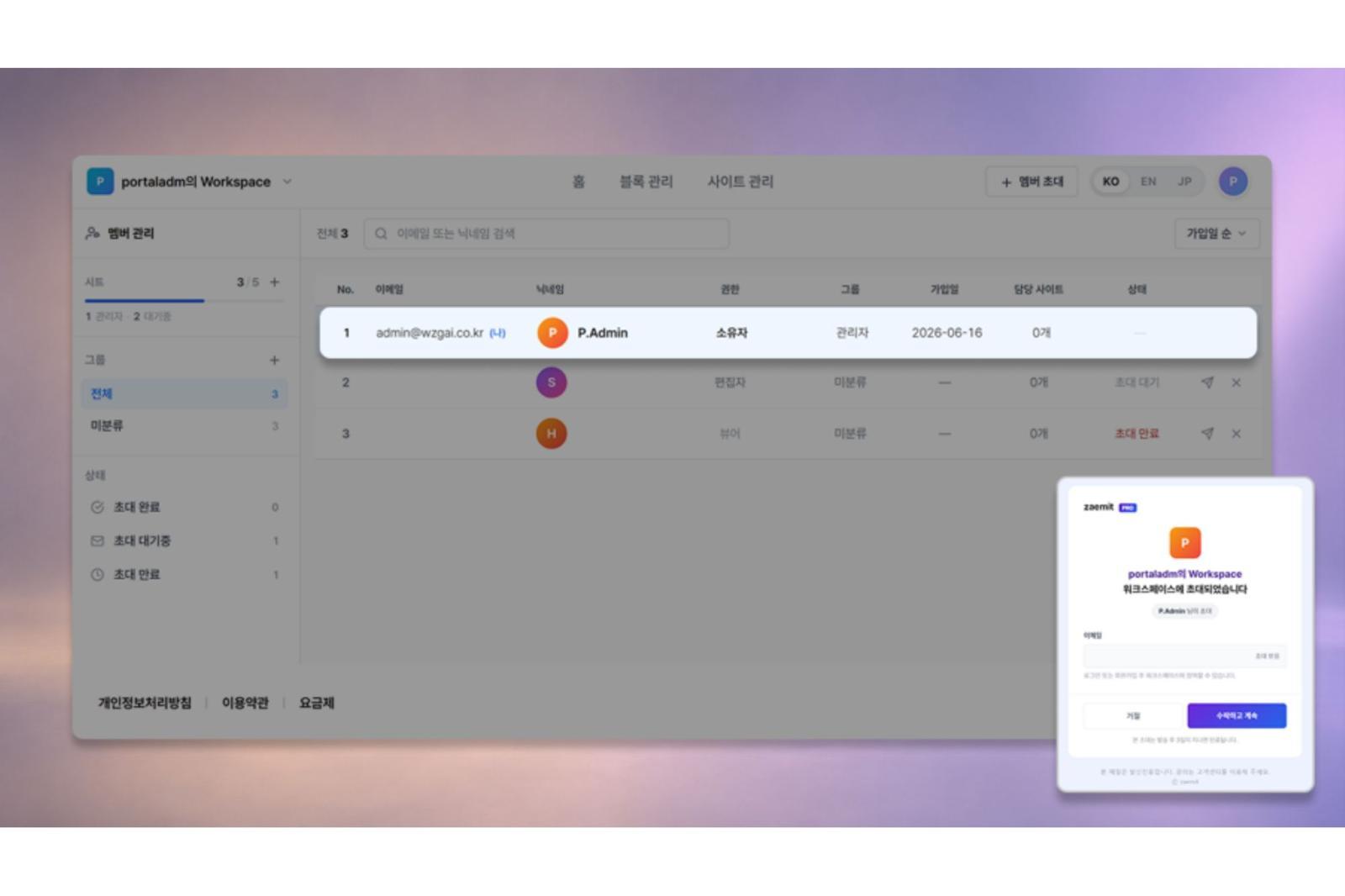Click the blue P workspace logo icon
The image size is (1345, 896).
(100, 181)
